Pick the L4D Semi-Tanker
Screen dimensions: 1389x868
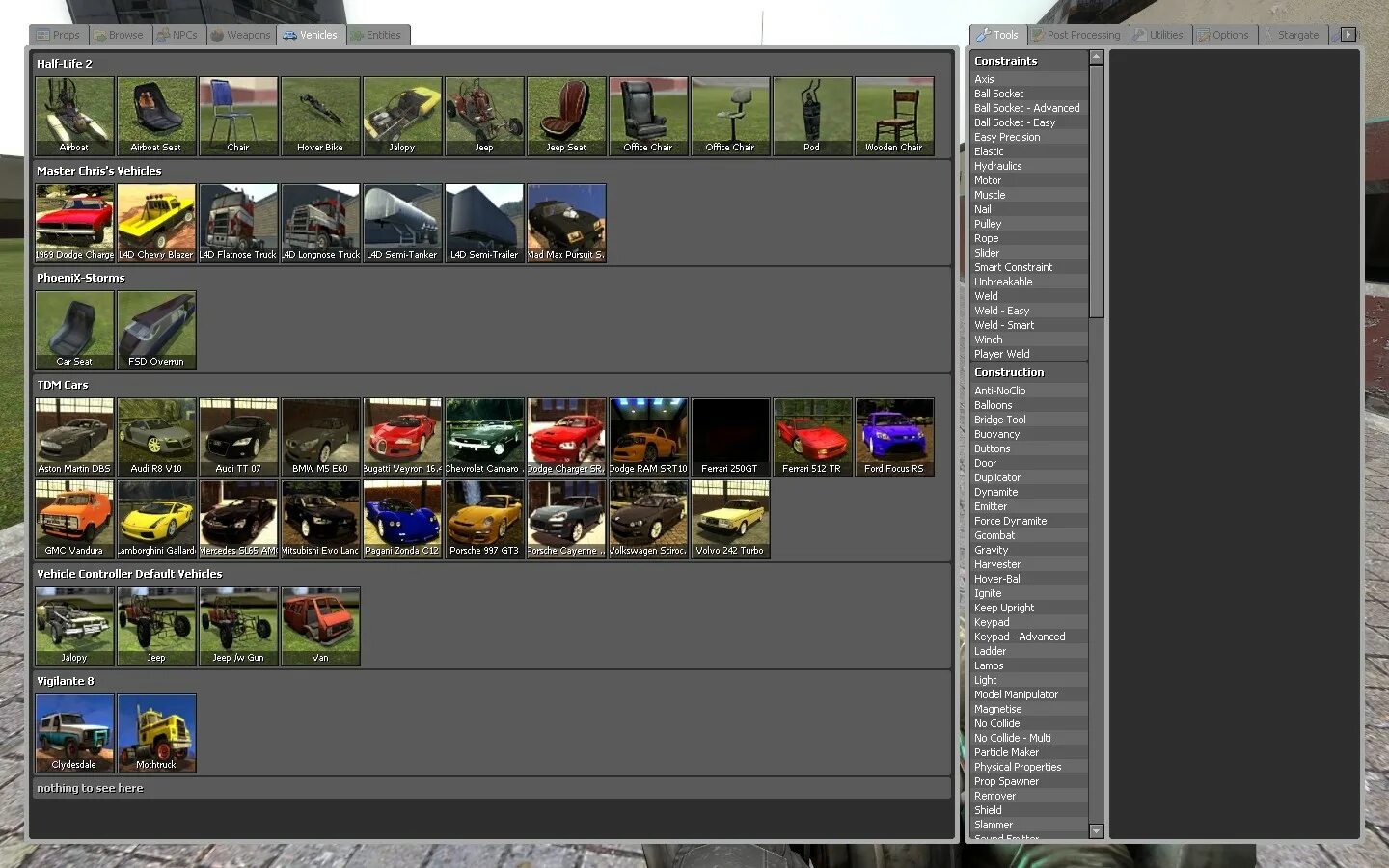pos(402,223)
